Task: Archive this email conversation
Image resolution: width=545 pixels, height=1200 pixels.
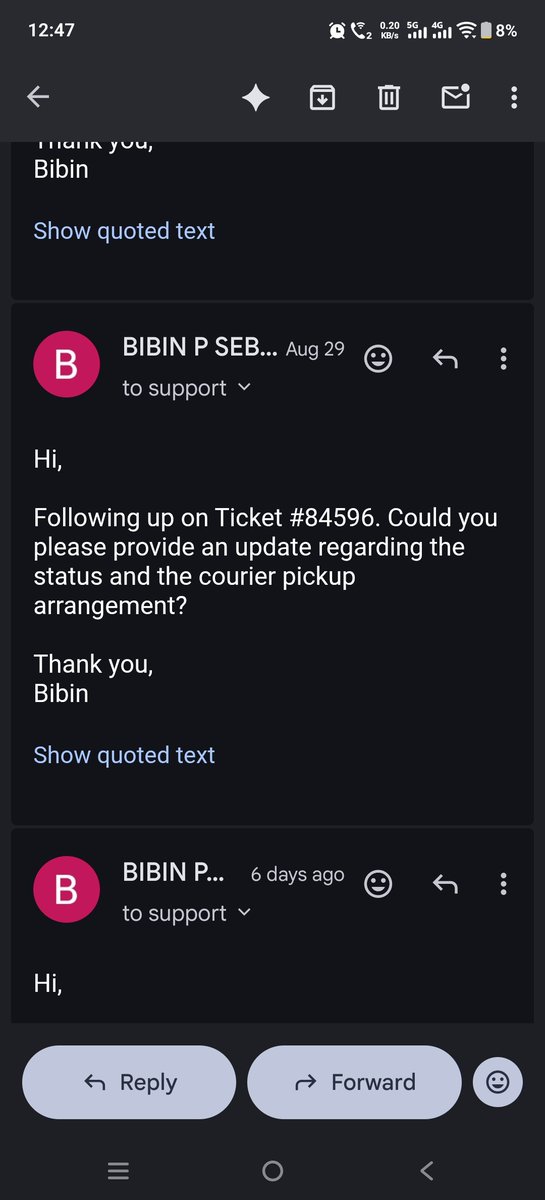Action: [322, 97]
